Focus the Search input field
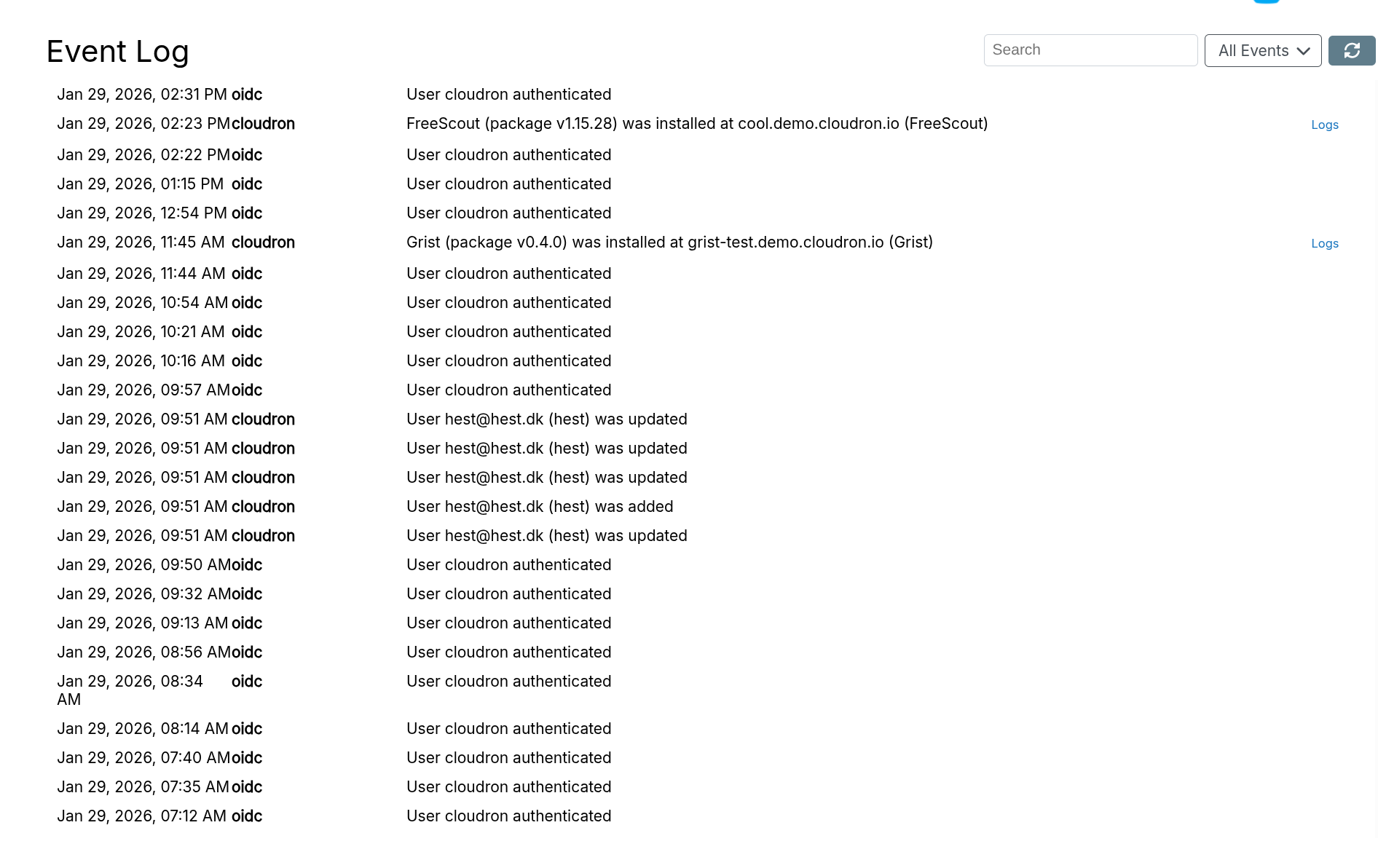Screen dimensions: 1378x868 1090,50
